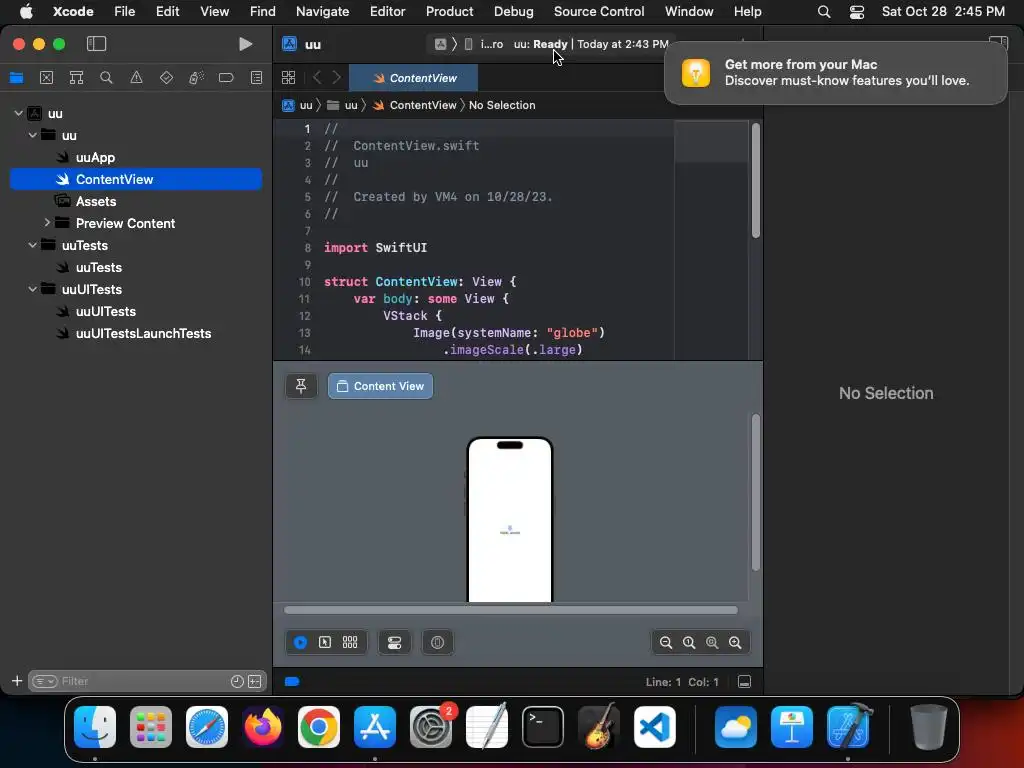Switch preview to Live mode
This screenshot has width=1024, height=768.
pos(300,643)
